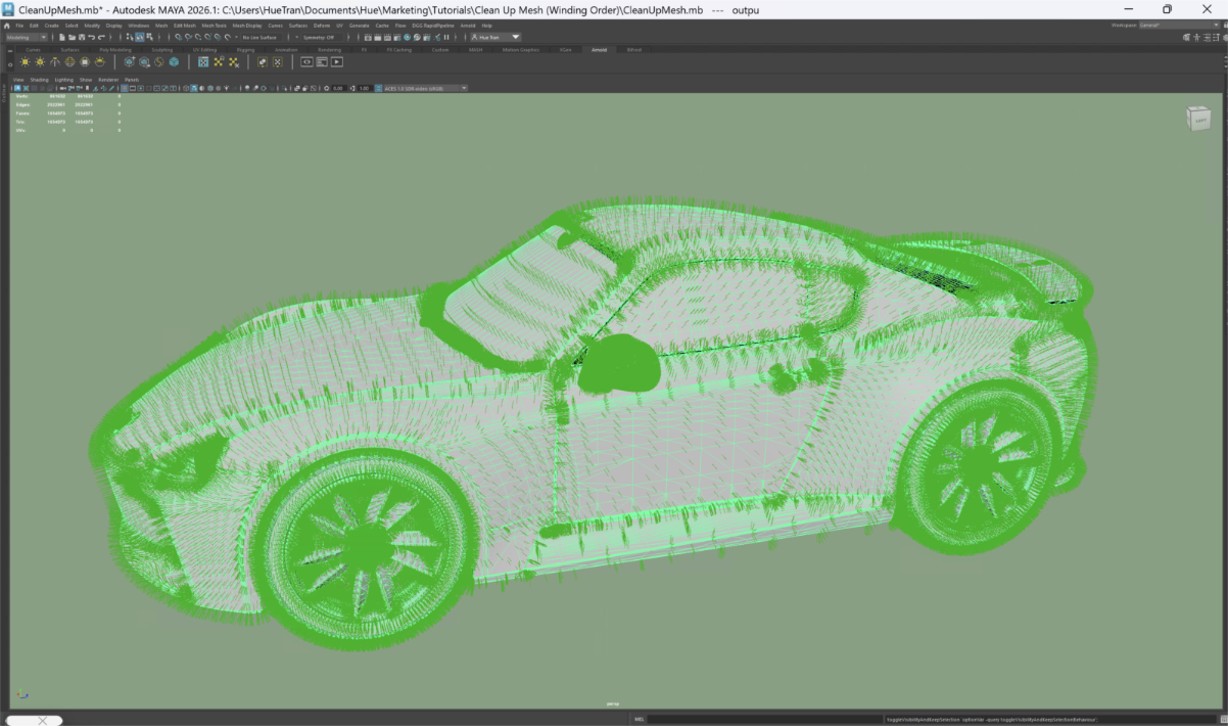1228x726 pixels.
Task: Switch to the Rendering shelf tab
Action: pos(329,50)
